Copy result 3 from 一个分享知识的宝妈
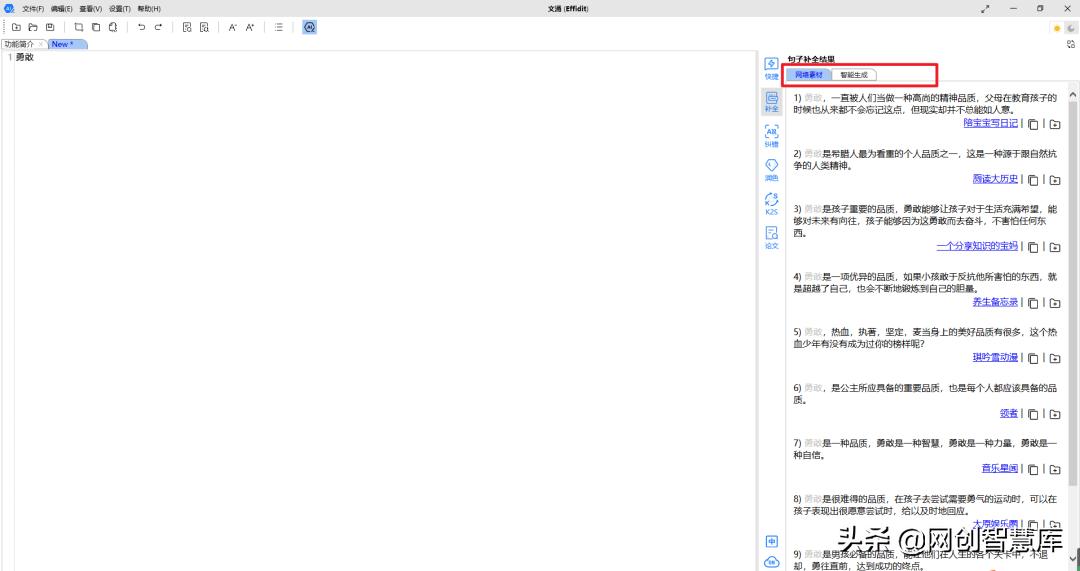The width and height of the screenshot is (1080, 571). [x=1033, y=247]
